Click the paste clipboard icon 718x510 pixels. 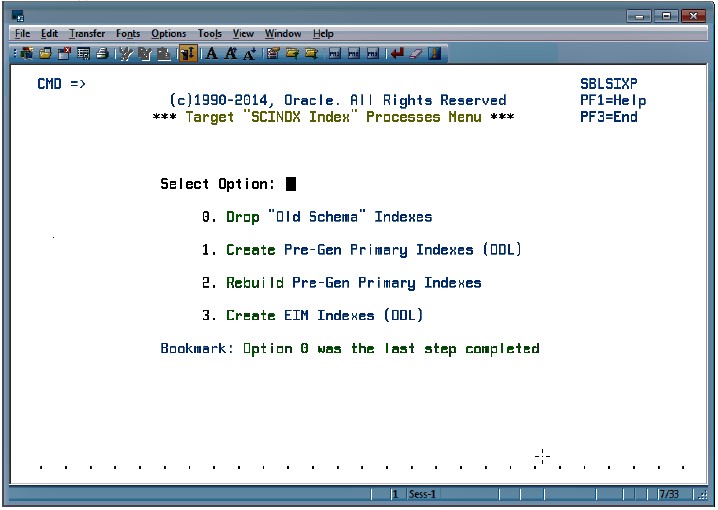[164, 54]
